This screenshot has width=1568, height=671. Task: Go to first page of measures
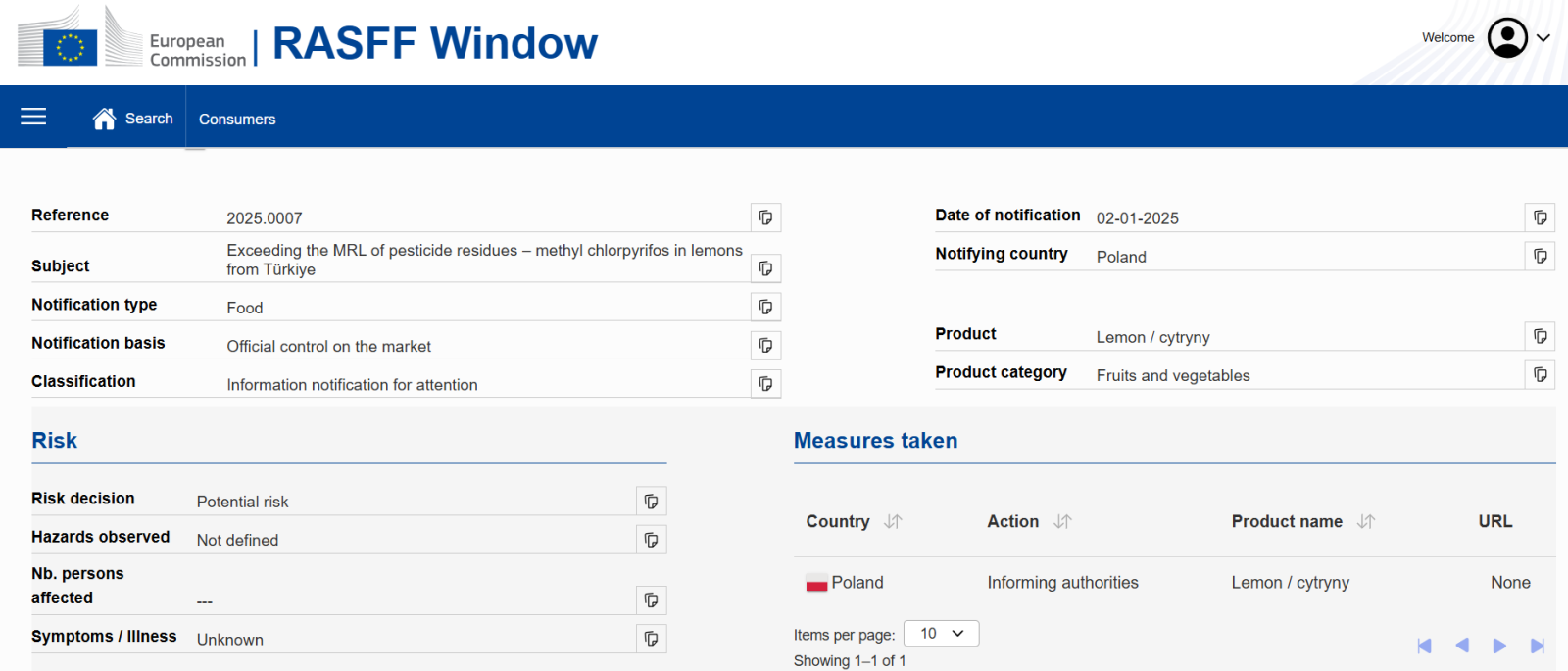coord(1425,646)
